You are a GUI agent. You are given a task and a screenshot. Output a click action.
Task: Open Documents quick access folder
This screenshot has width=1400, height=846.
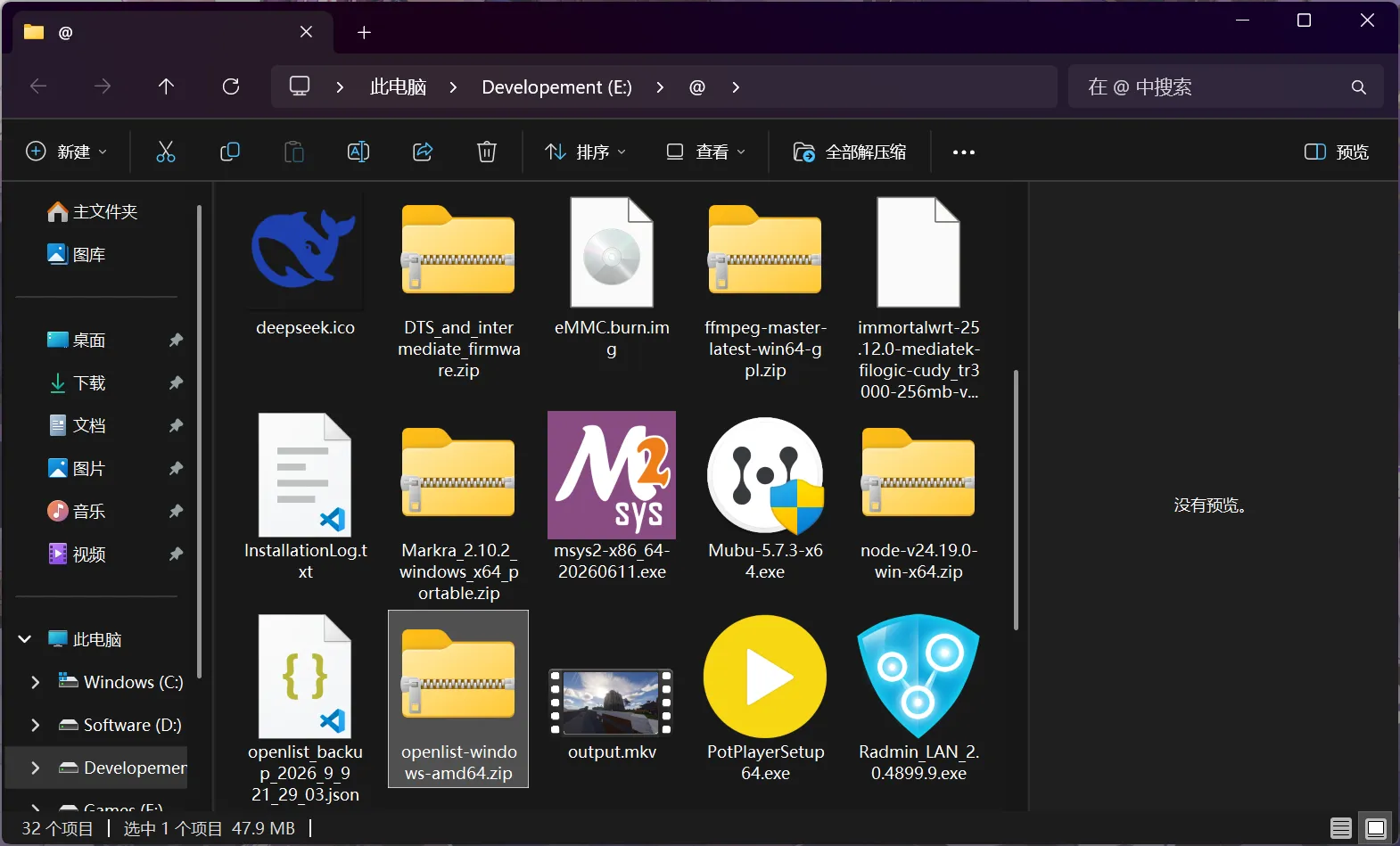(77, 425)
